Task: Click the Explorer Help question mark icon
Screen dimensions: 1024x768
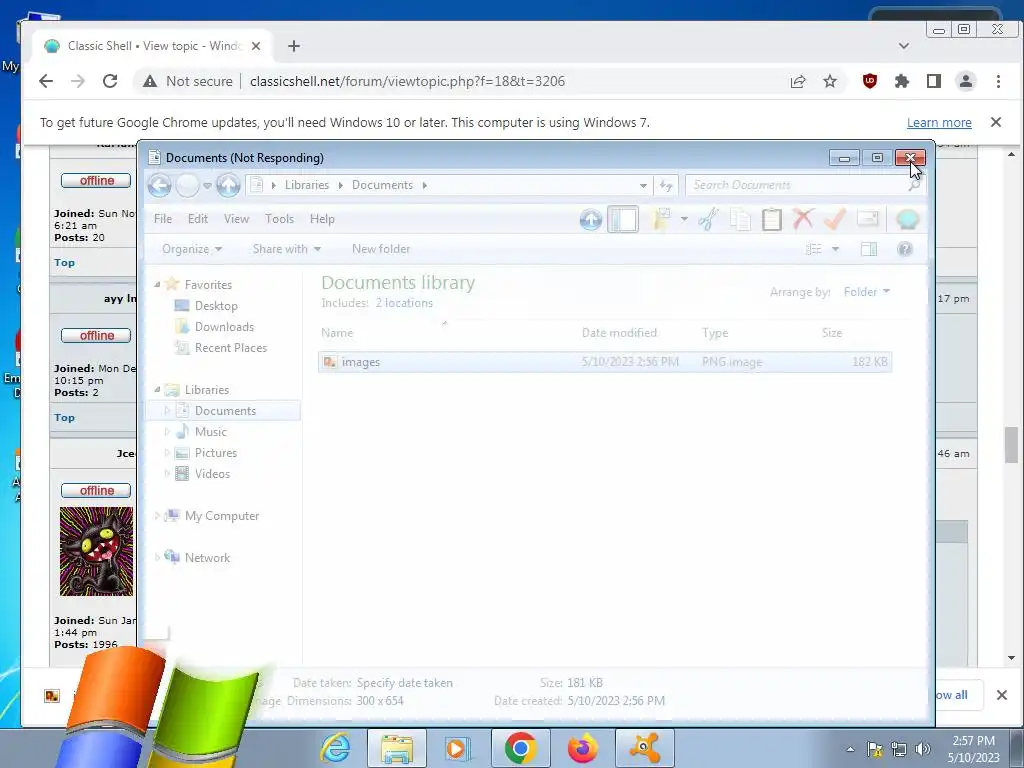Action: click(x=904, y=249)
